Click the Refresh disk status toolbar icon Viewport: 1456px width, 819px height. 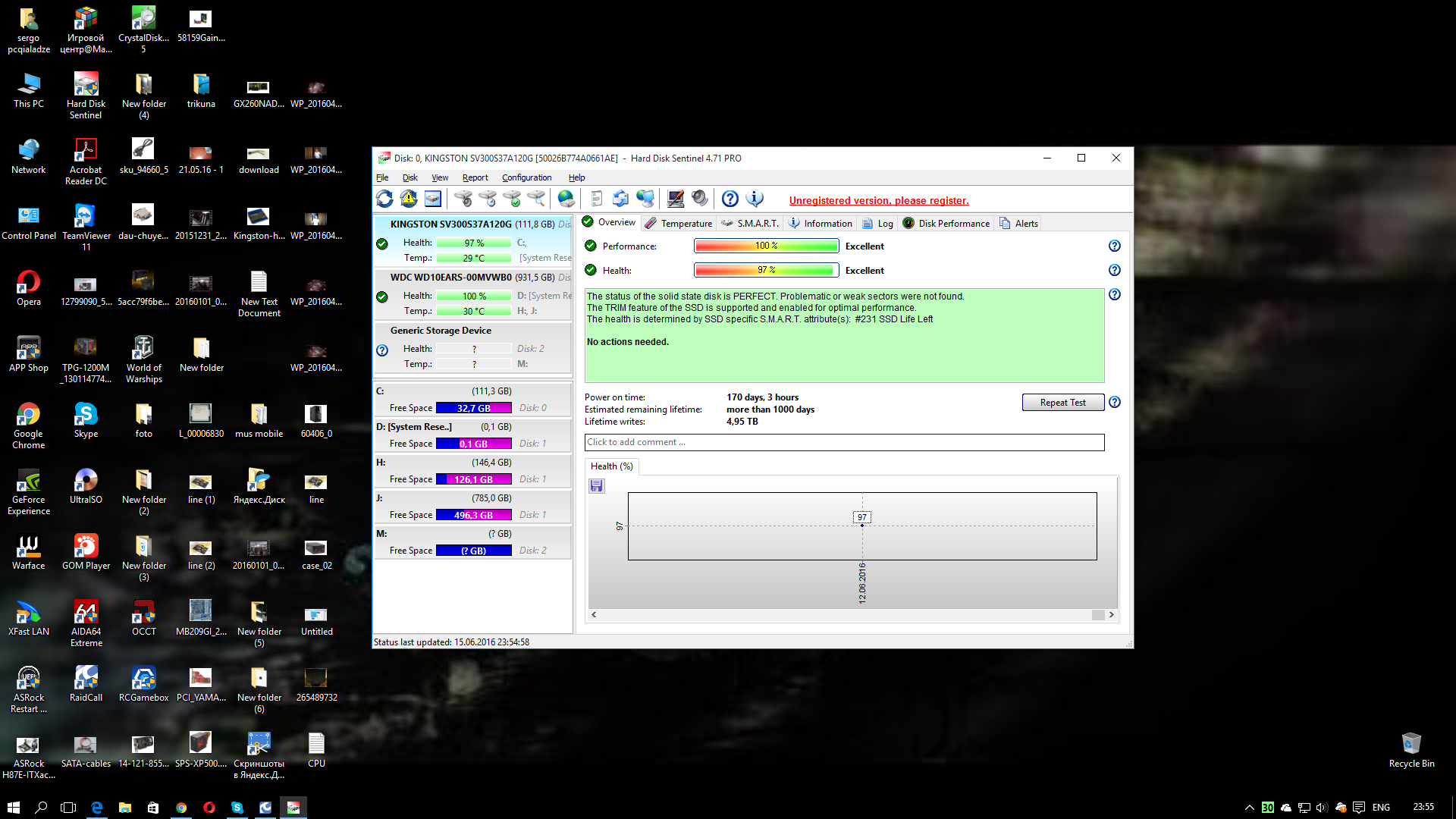384,199
